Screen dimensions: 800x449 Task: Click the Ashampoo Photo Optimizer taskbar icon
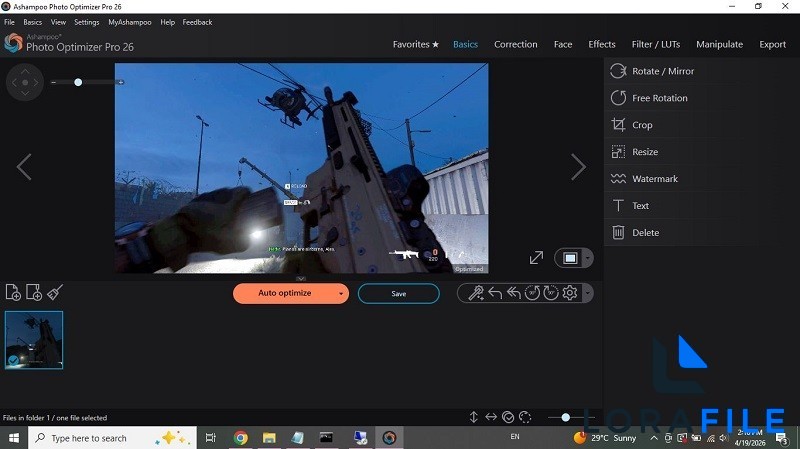389,438
